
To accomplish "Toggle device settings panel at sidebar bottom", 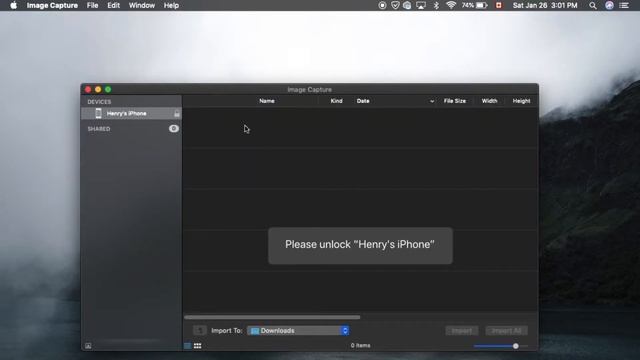I will coord(88,346).
